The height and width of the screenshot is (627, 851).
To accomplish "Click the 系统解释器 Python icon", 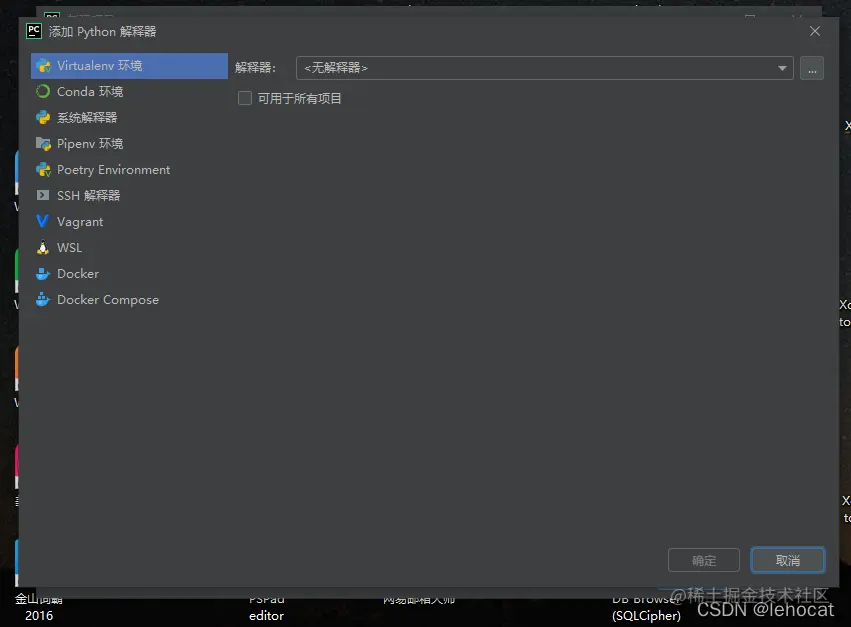I will 43,117.
